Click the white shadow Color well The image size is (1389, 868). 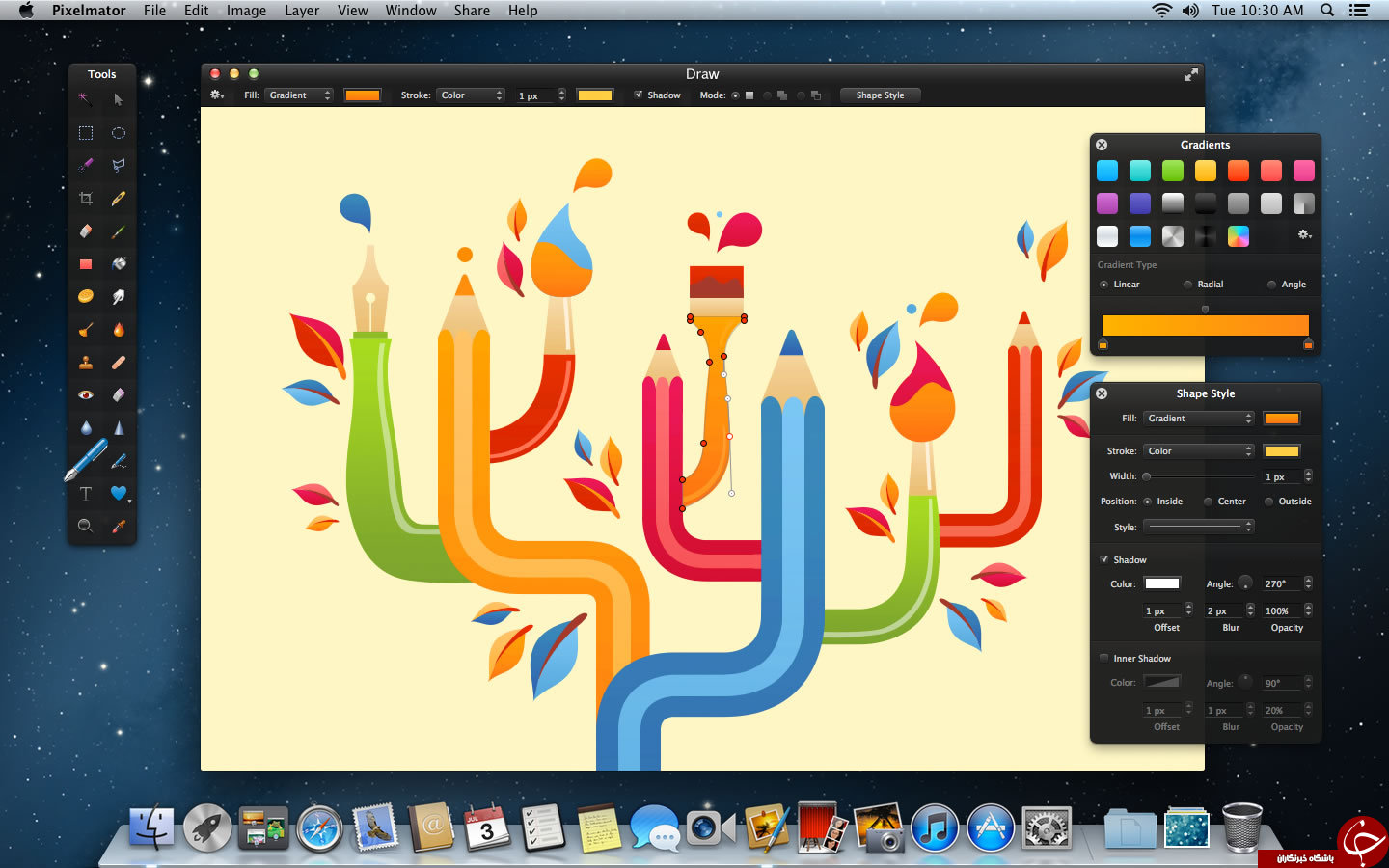point(1162,583)
